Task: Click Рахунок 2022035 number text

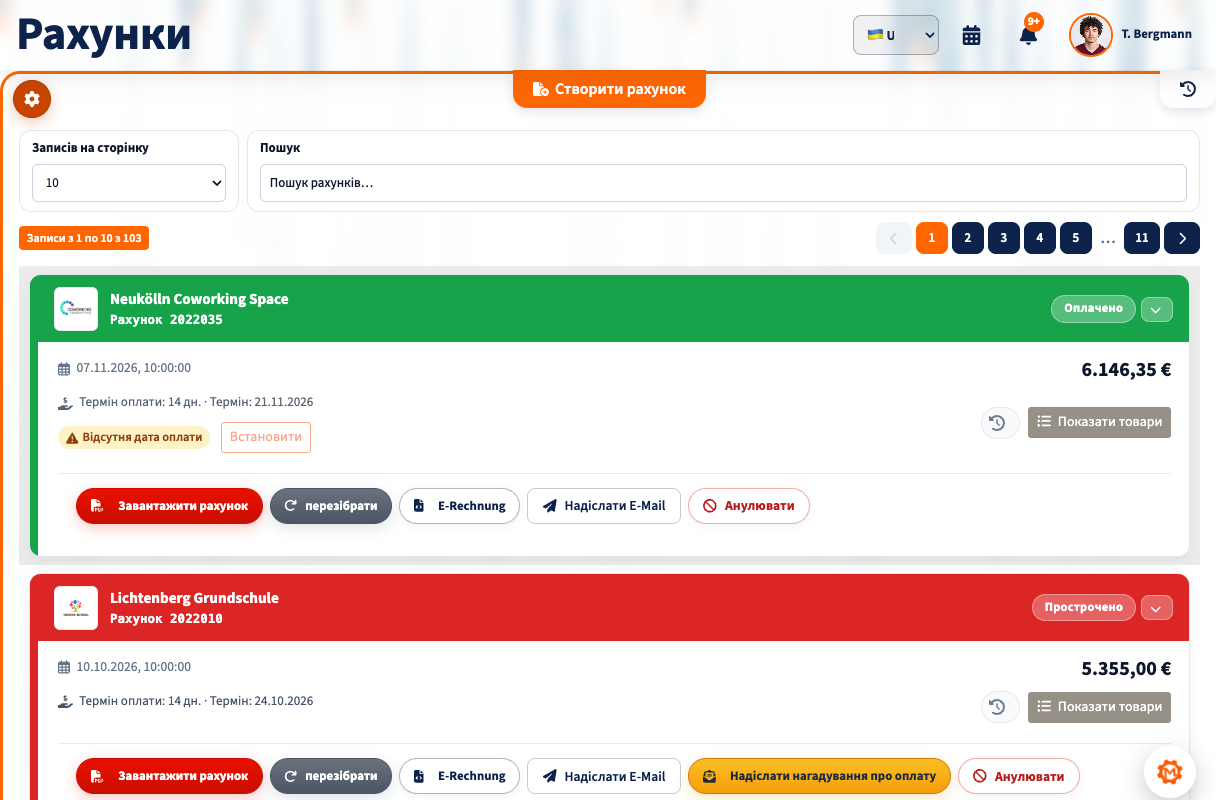Action: pyautogui.click(x=166, y=320)
